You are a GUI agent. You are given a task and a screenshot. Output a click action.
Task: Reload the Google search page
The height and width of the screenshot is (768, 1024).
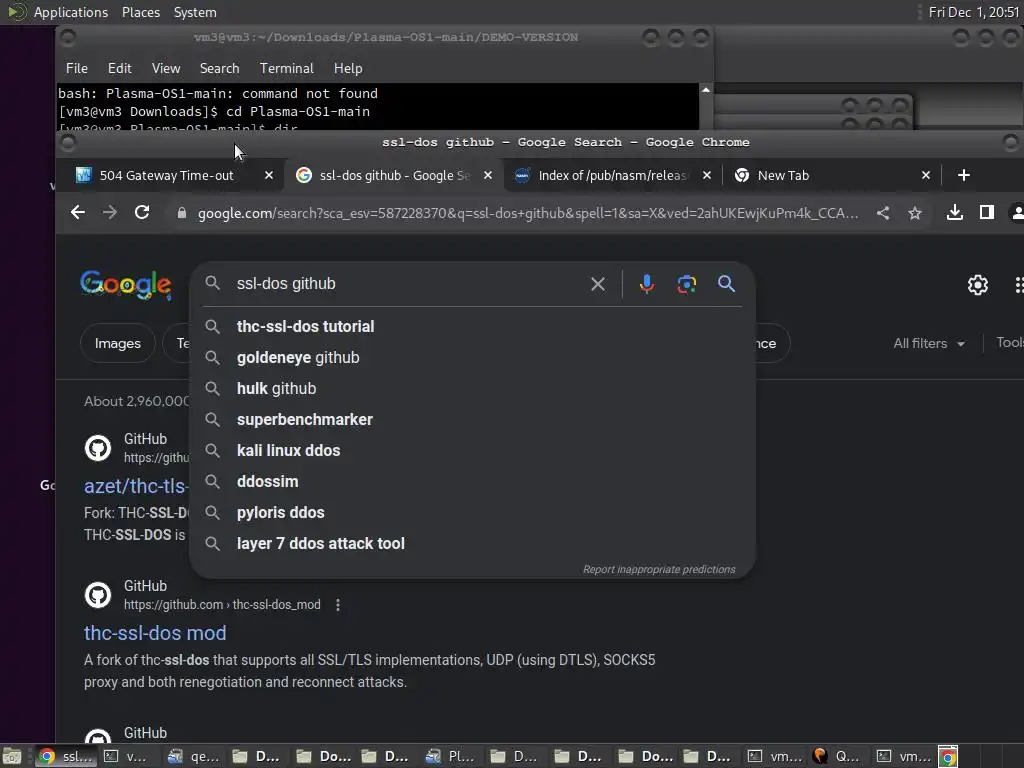click(142, 212)
